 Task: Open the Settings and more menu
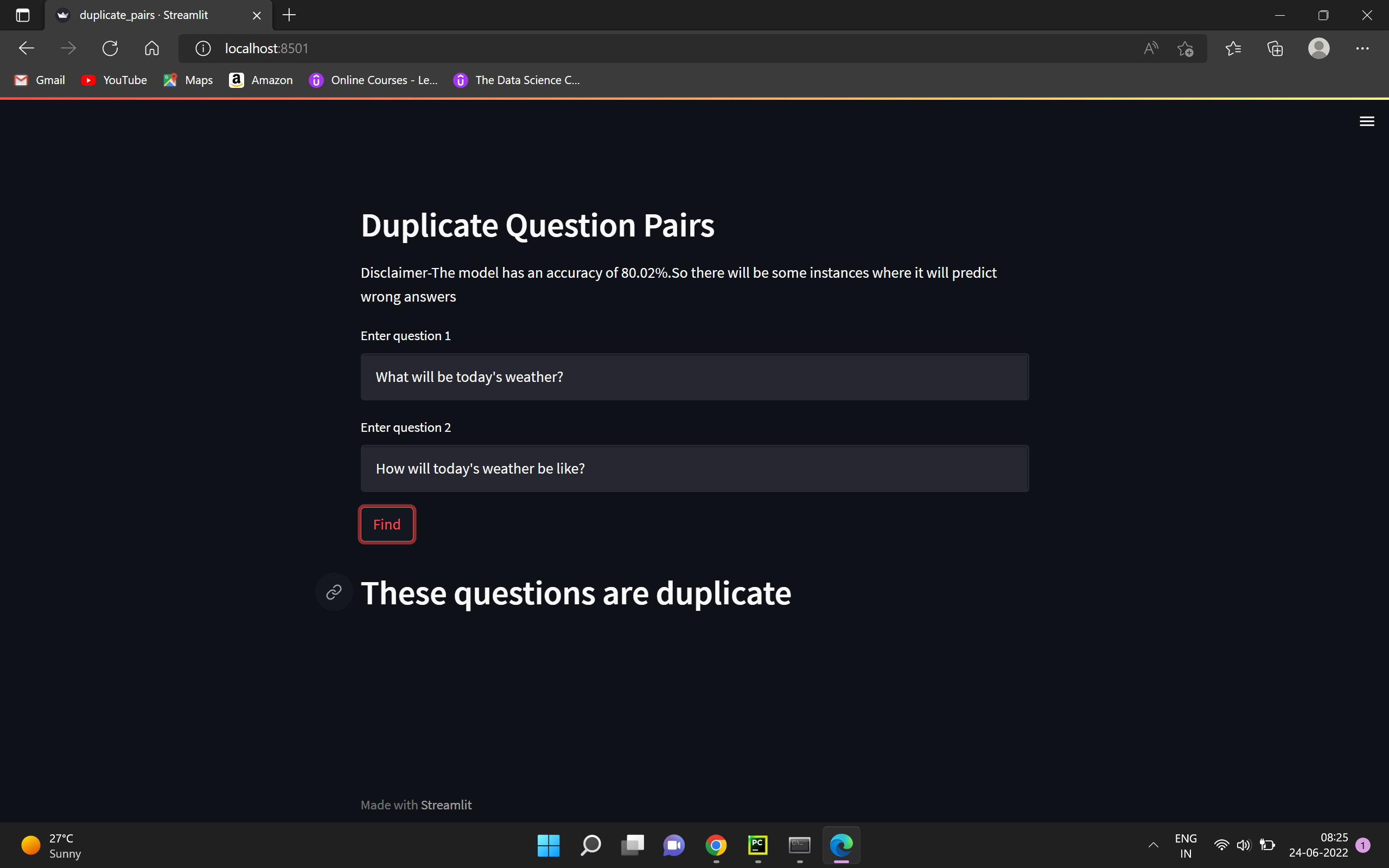tap(1362, 48)
